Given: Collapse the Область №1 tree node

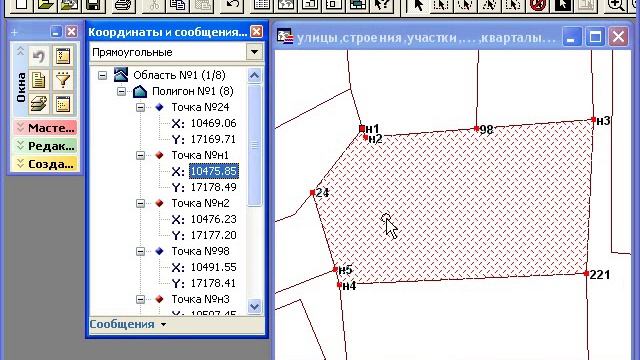Looking at the screenshot, I should (102, 75).
